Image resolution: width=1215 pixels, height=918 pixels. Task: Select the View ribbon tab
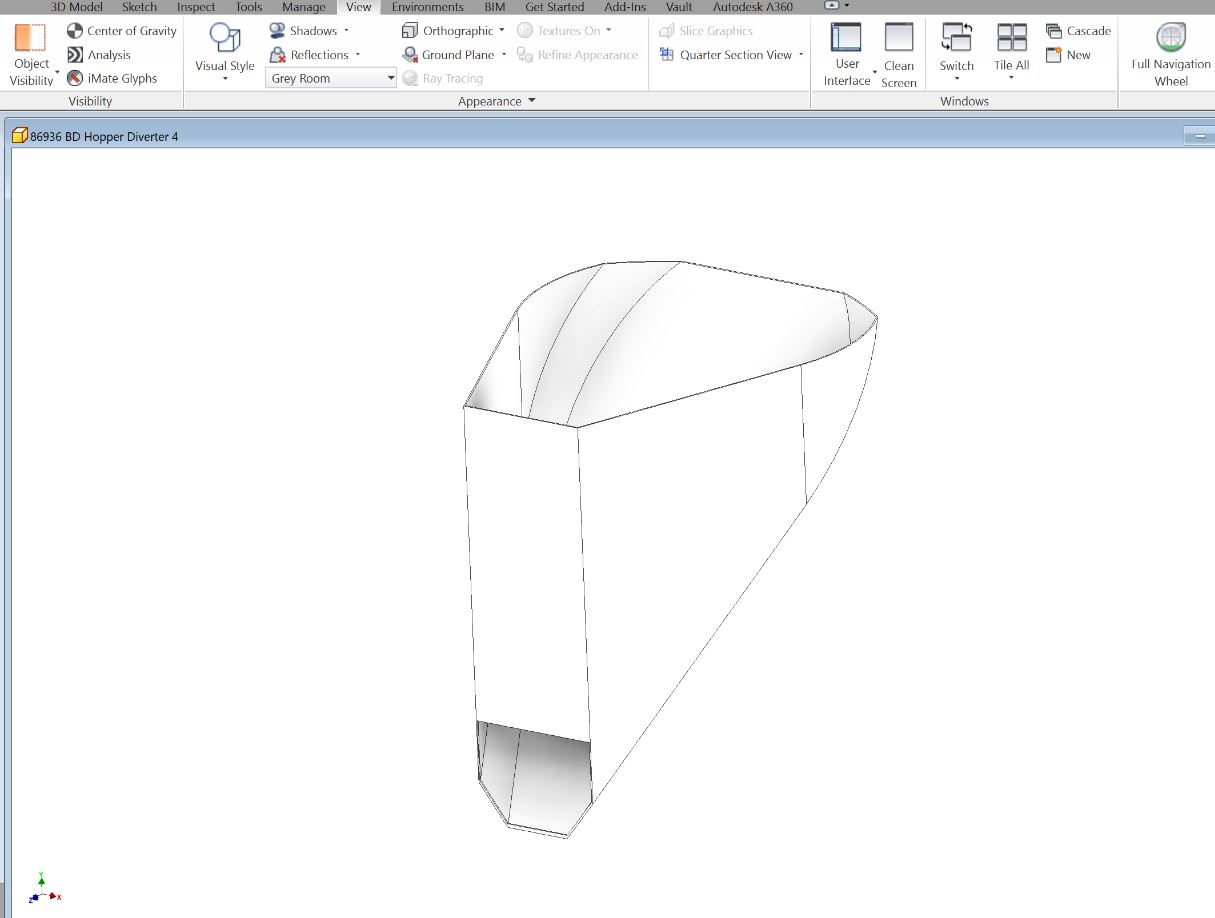pyautogui.click(x=359, y=7)
